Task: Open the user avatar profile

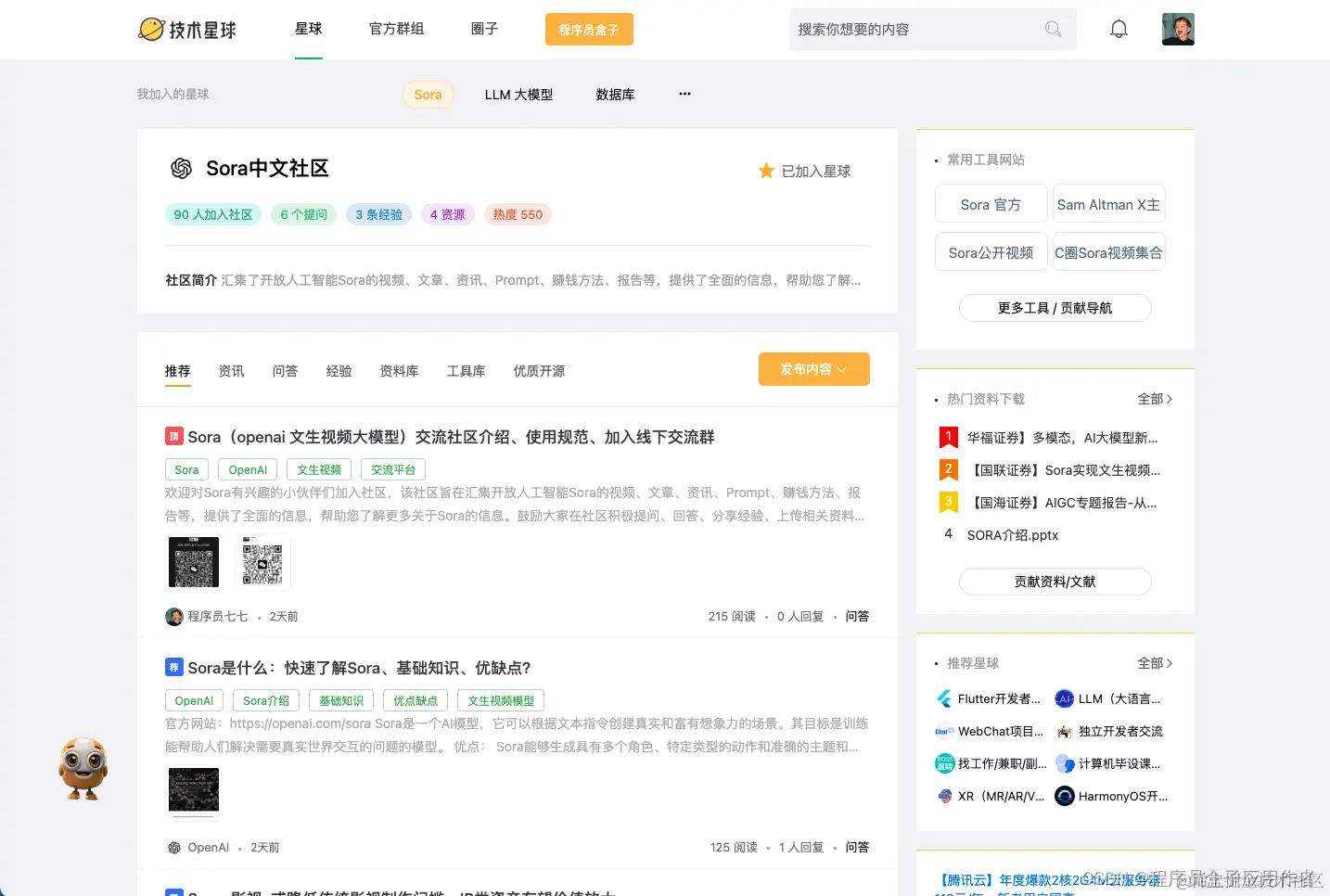Action: click(x=1178, y=29)
